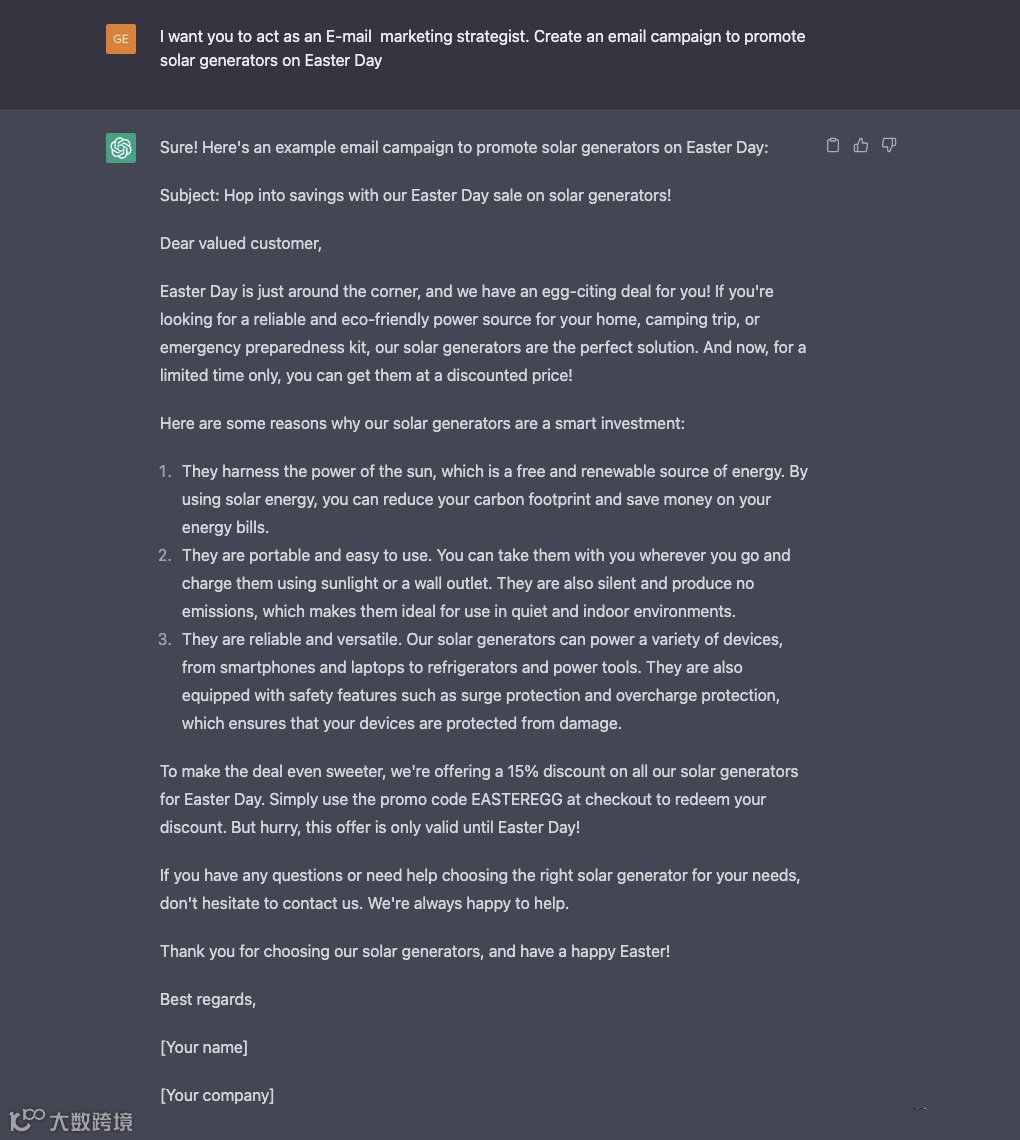This screenshot has width=1020, height=1140.
Task: Click the 'If you have any questions' paragraph
Action: coord(480,889)
